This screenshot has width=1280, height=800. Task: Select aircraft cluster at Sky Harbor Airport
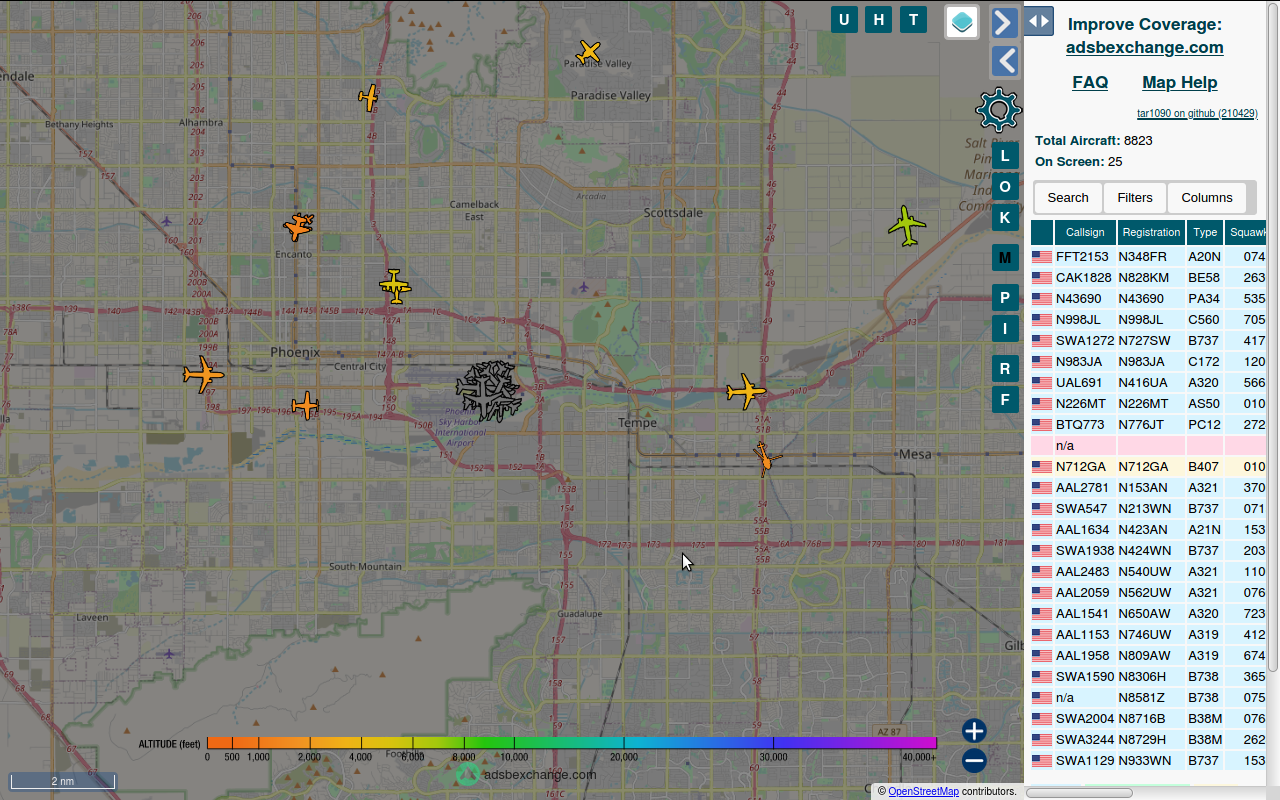coord(489,391)
